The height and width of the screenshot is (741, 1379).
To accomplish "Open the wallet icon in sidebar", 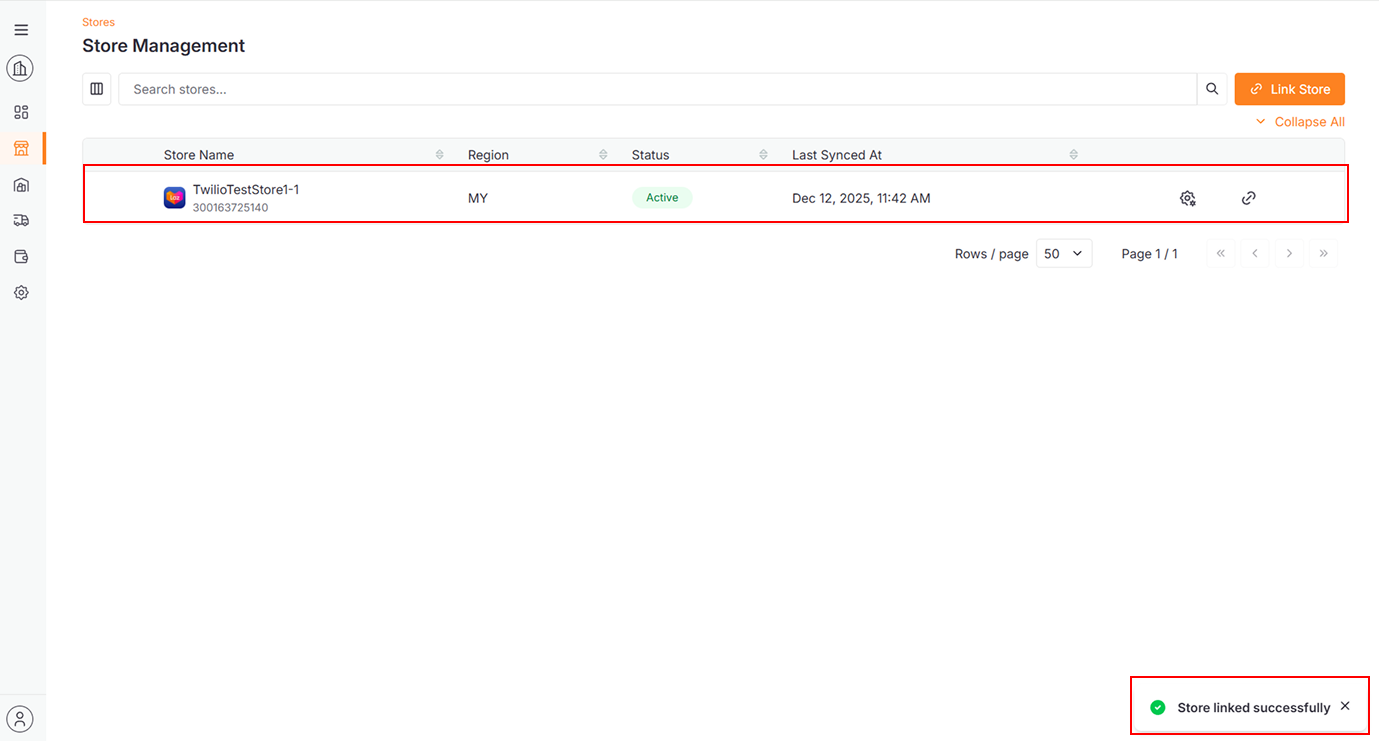I will [21, 257].
